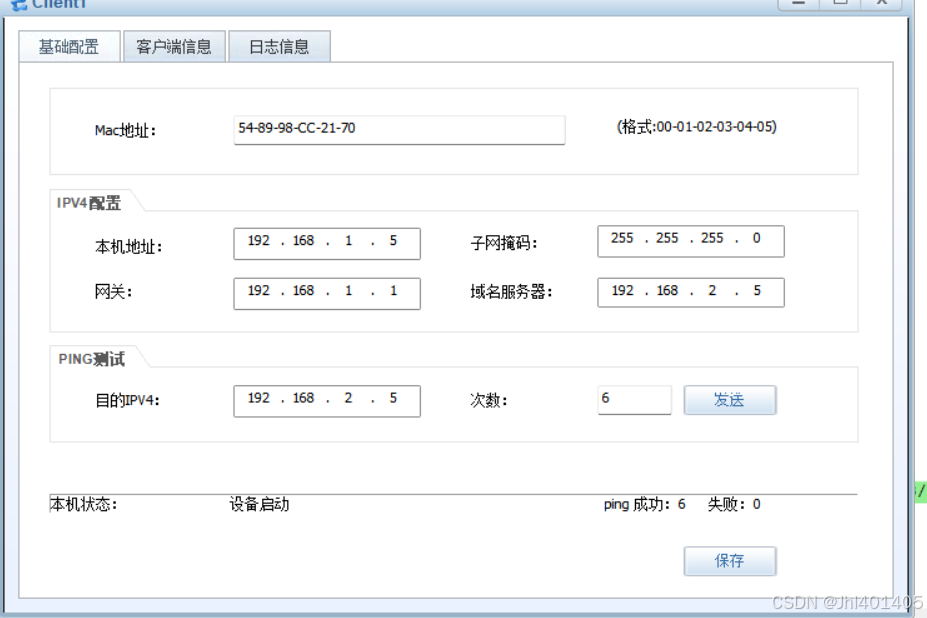This screenshot has width=927, height=618.
Task: Click the ping 成功: 6 status text
Action: pyautogui.click(x=644, y=504)
